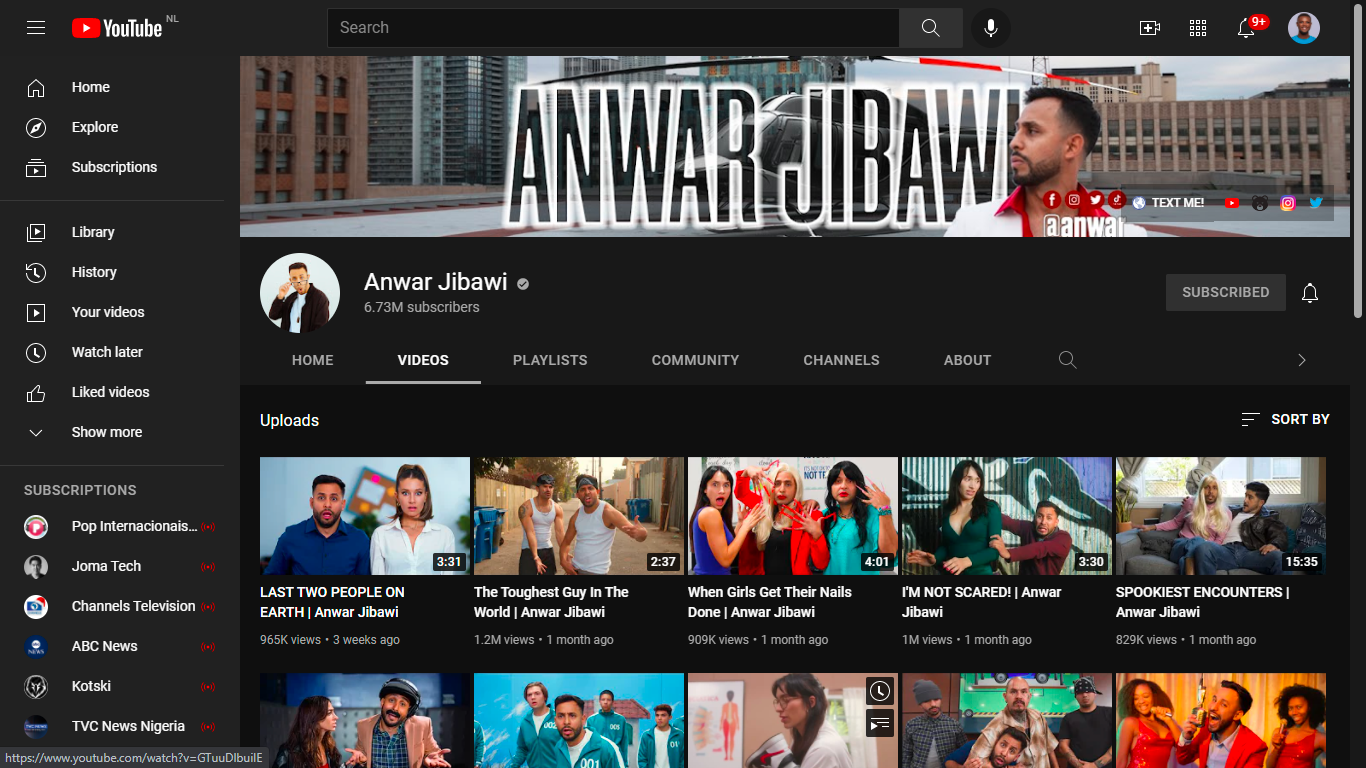Click the magnifier search button
The height and width of the screenshot is (768, 1366).
931,28
